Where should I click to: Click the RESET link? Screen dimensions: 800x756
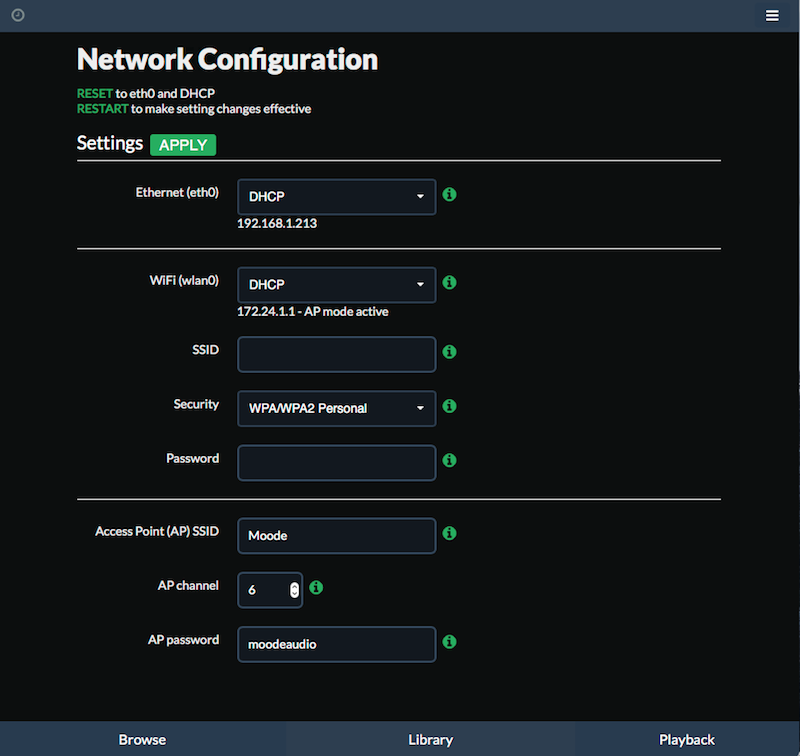pyautogui.click(x=94, y=93)
